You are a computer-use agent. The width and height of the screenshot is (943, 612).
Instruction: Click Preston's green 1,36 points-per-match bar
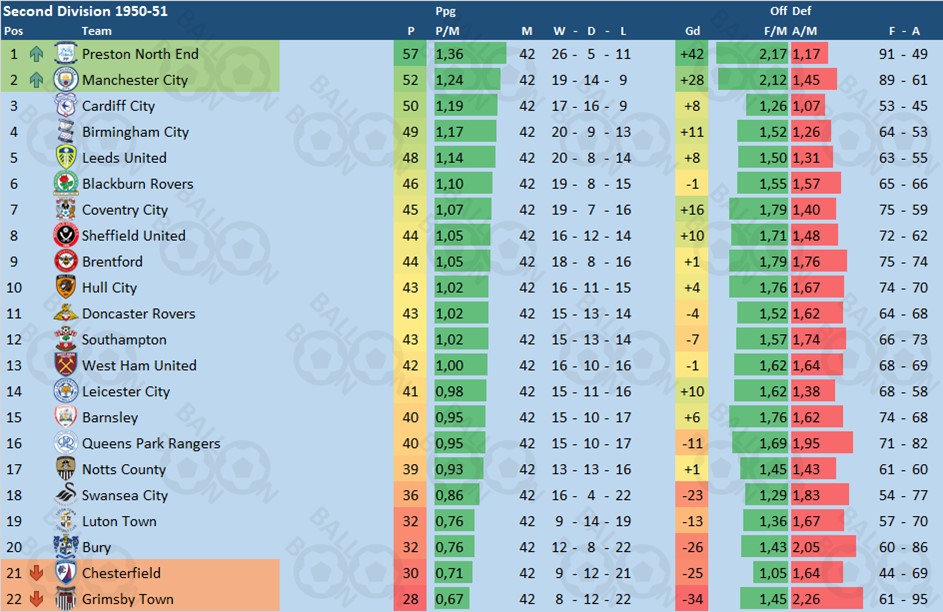470,54
